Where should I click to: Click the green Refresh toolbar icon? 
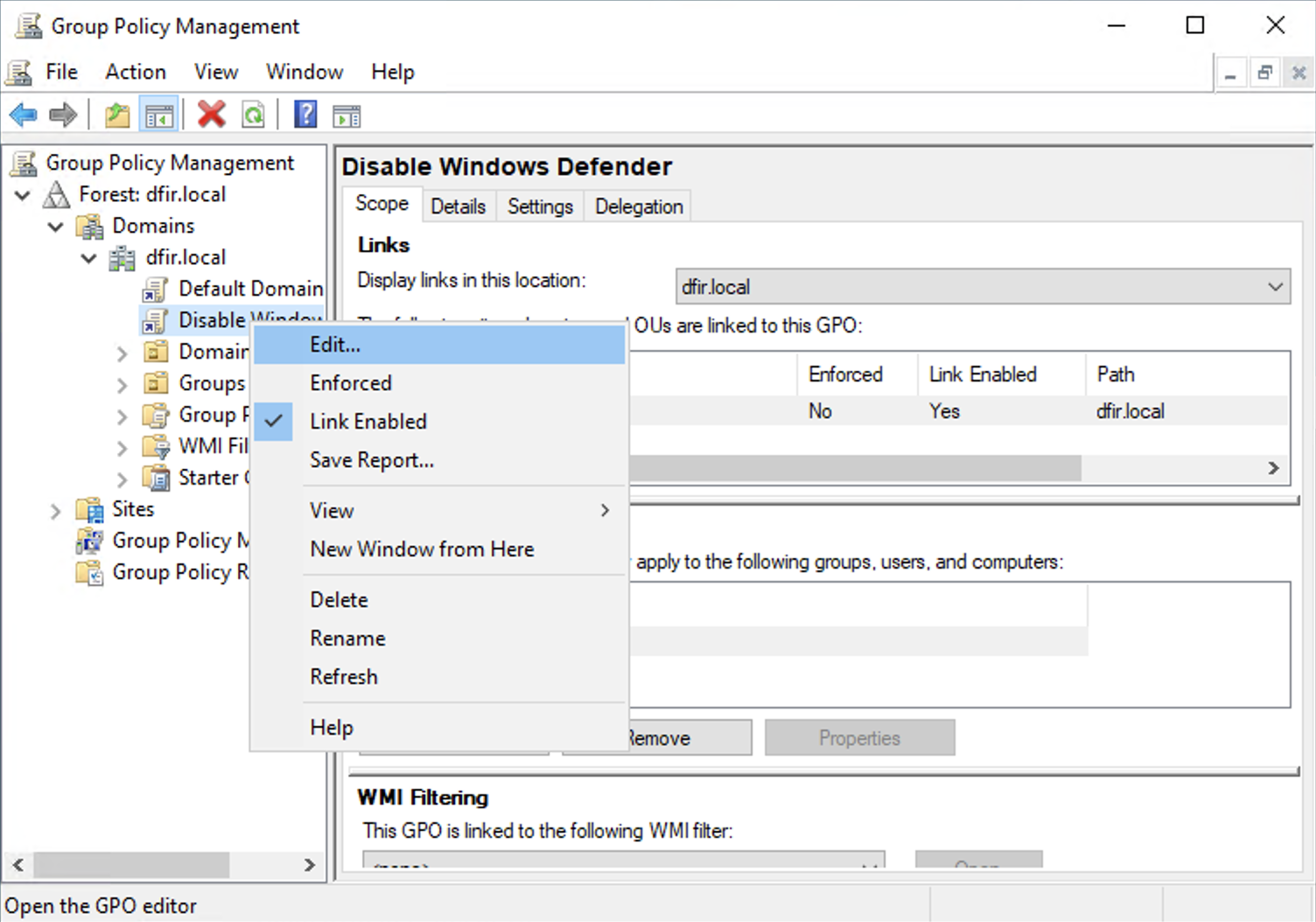click(254, 115)
